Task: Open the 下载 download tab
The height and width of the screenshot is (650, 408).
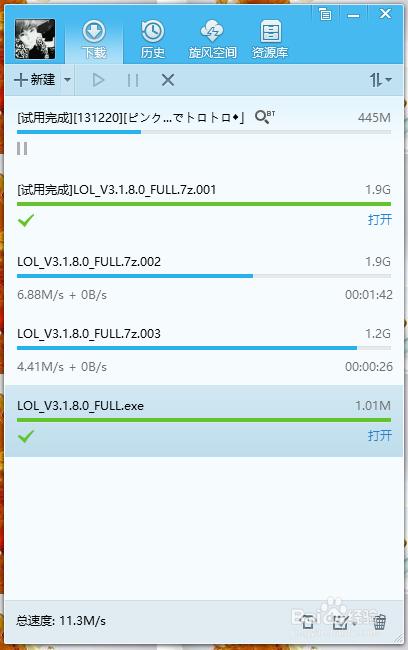Action: pyautogui.click(x=94, y=40)
